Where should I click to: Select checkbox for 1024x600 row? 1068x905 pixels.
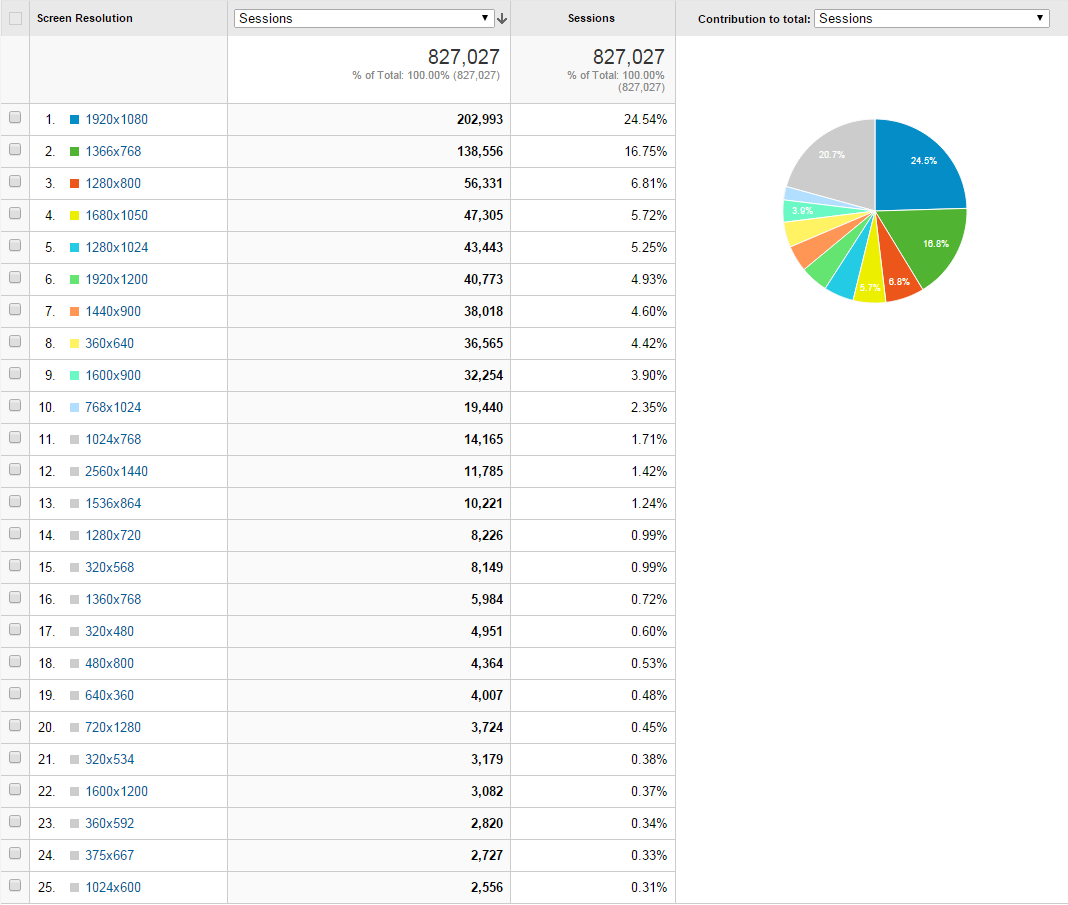pyautogui.click(x=15, y=886)
